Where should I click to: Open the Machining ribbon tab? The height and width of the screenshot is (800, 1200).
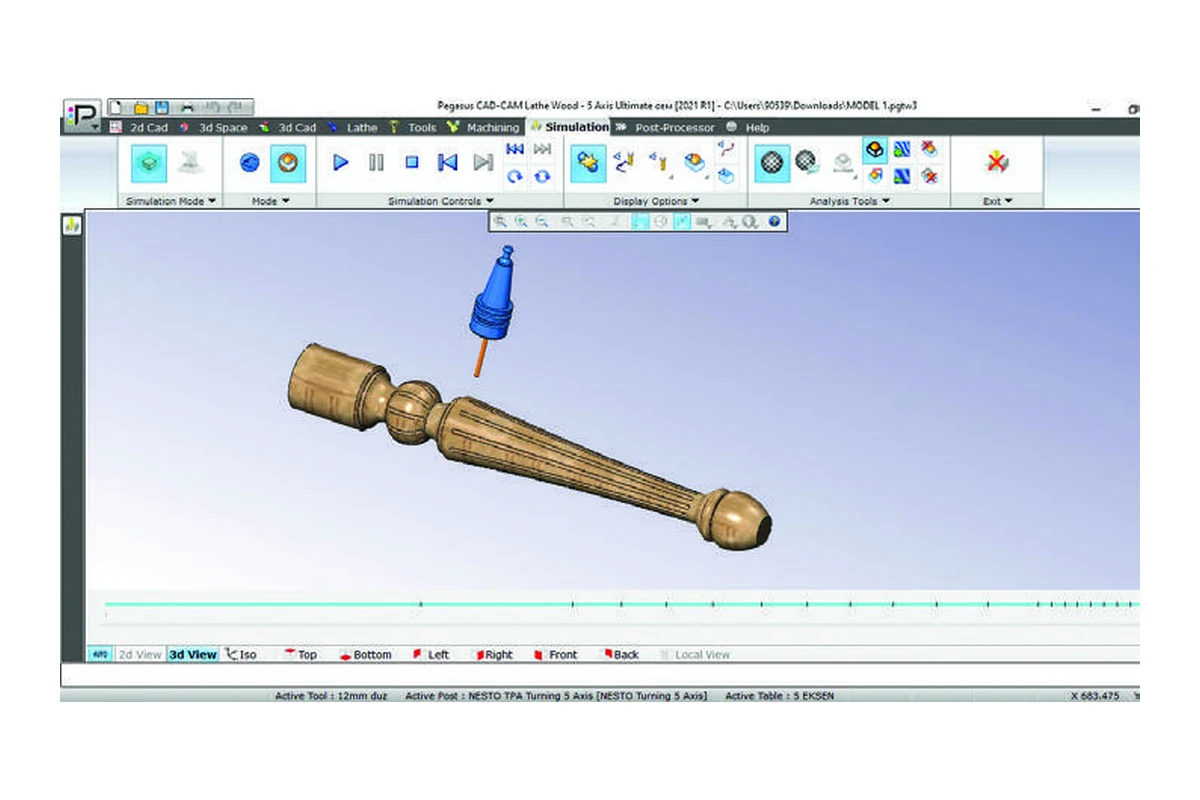pos(484,128)
